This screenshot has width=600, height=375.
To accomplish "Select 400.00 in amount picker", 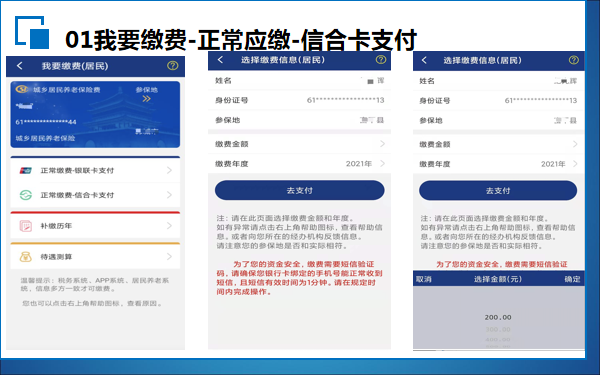I will click(x=498, y=339).
